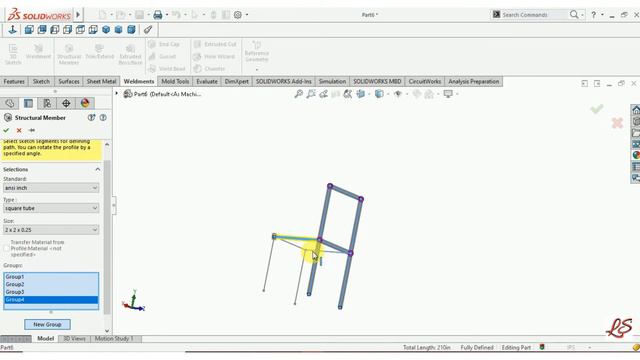Open the Help question mark menu
This screenshot has height=360, width=640.
pyautogui.click(x=593, y=15)
